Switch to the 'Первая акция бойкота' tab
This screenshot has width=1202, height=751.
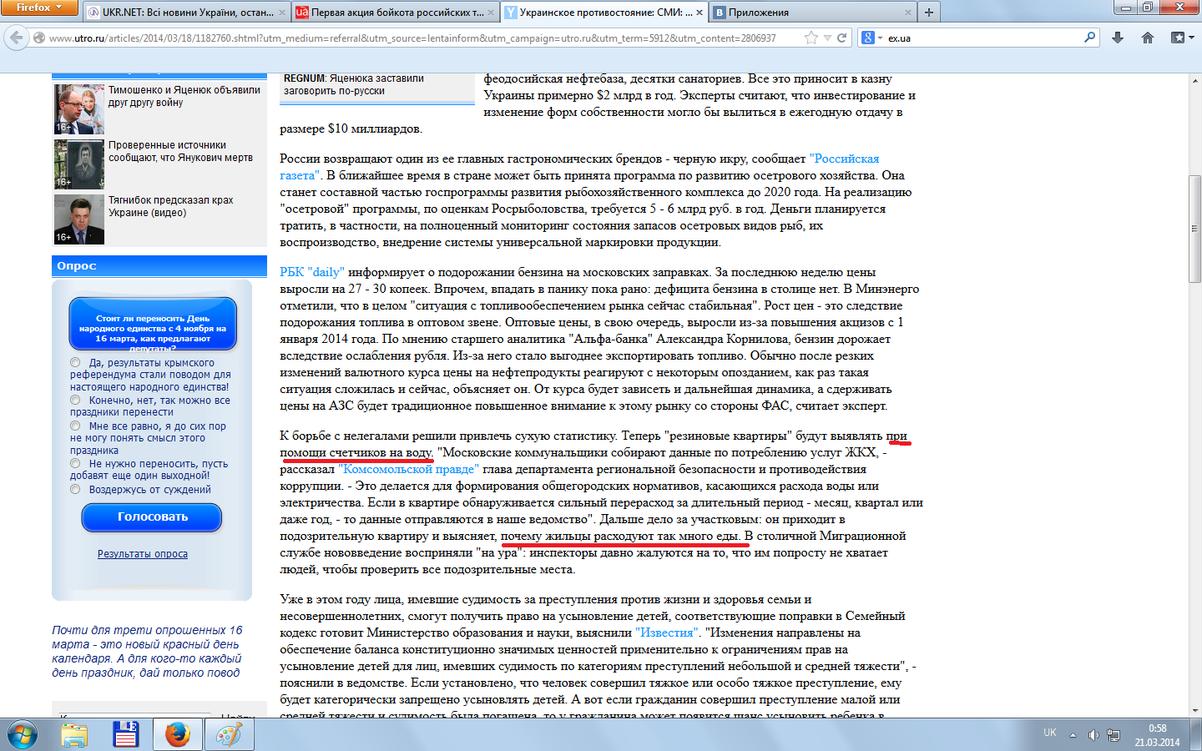(396, 12)
